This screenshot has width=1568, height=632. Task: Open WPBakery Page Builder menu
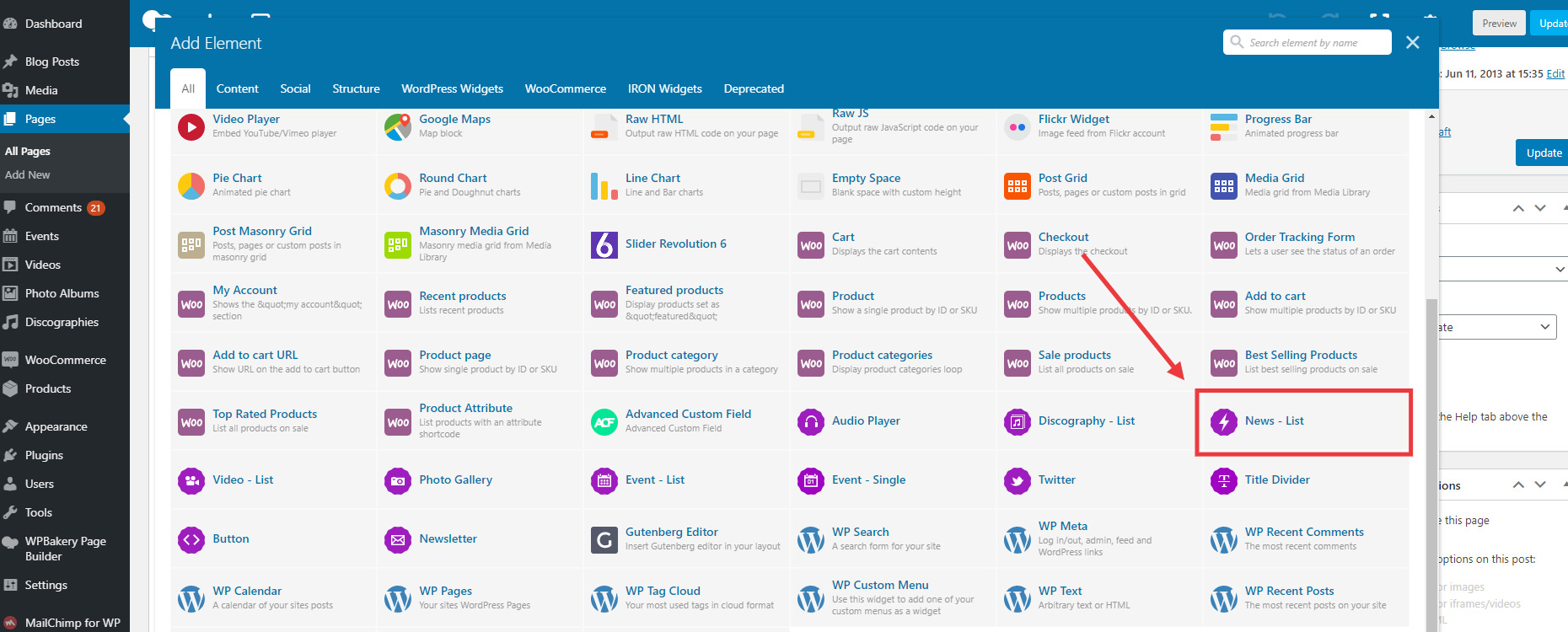tap(65, 549)
